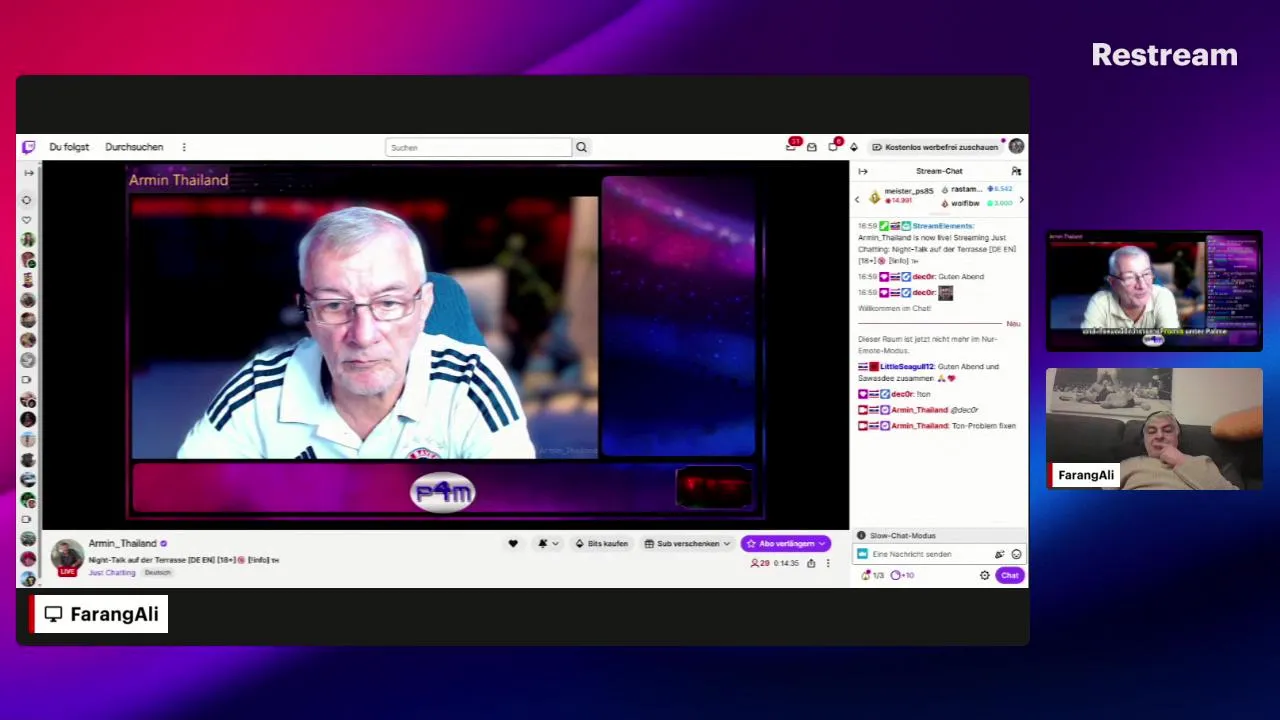Click Bits kaufen button
Screen dimensions: 1280x720
pos(602,543)
